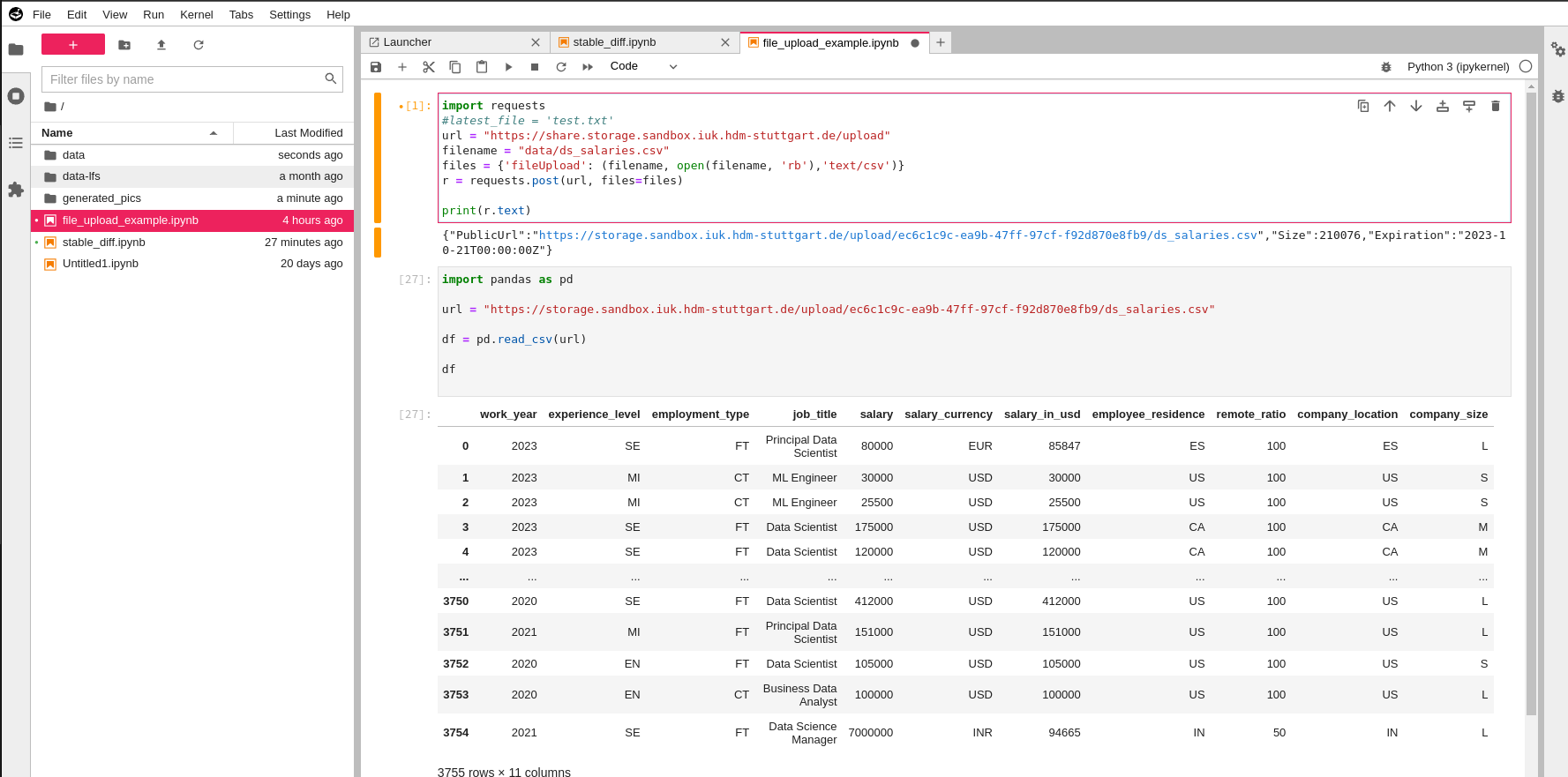Screen dimensions: 1568x777
Task: Cut the selected cell with scissors icon
Action: 429,67
